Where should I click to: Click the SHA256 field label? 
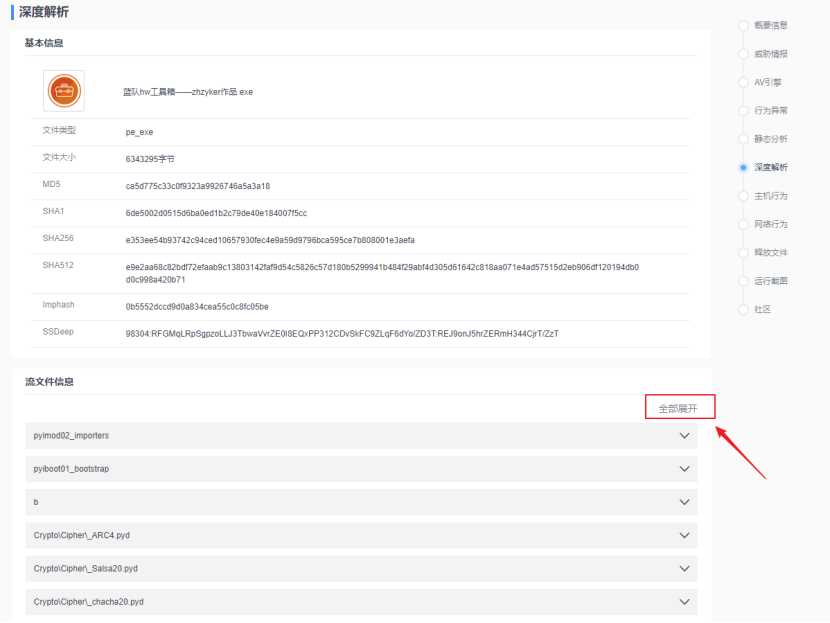58,238
